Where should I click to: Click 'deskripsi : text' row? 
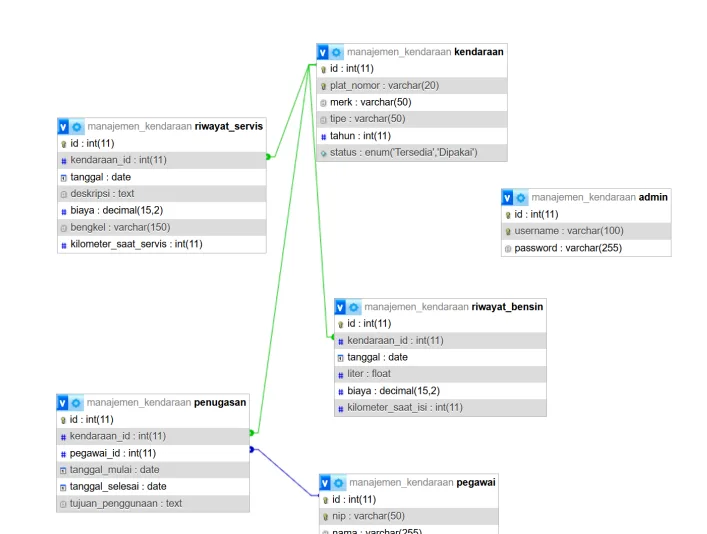pyautogui.click(x=162, y=194)
